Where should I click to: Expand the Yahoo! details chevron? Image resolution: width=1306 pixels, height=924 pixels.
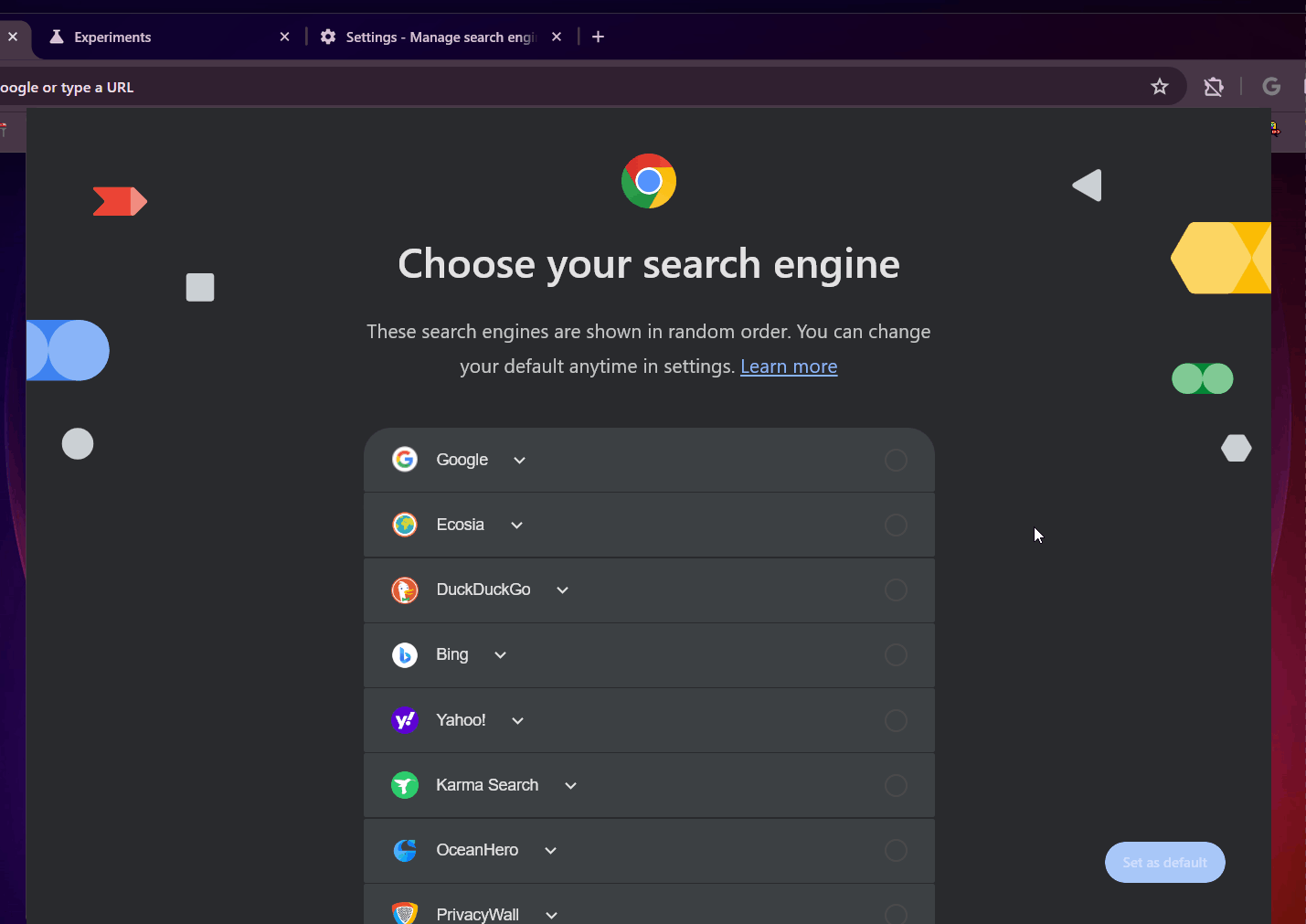pyautogui.click(x=518, y=721)
